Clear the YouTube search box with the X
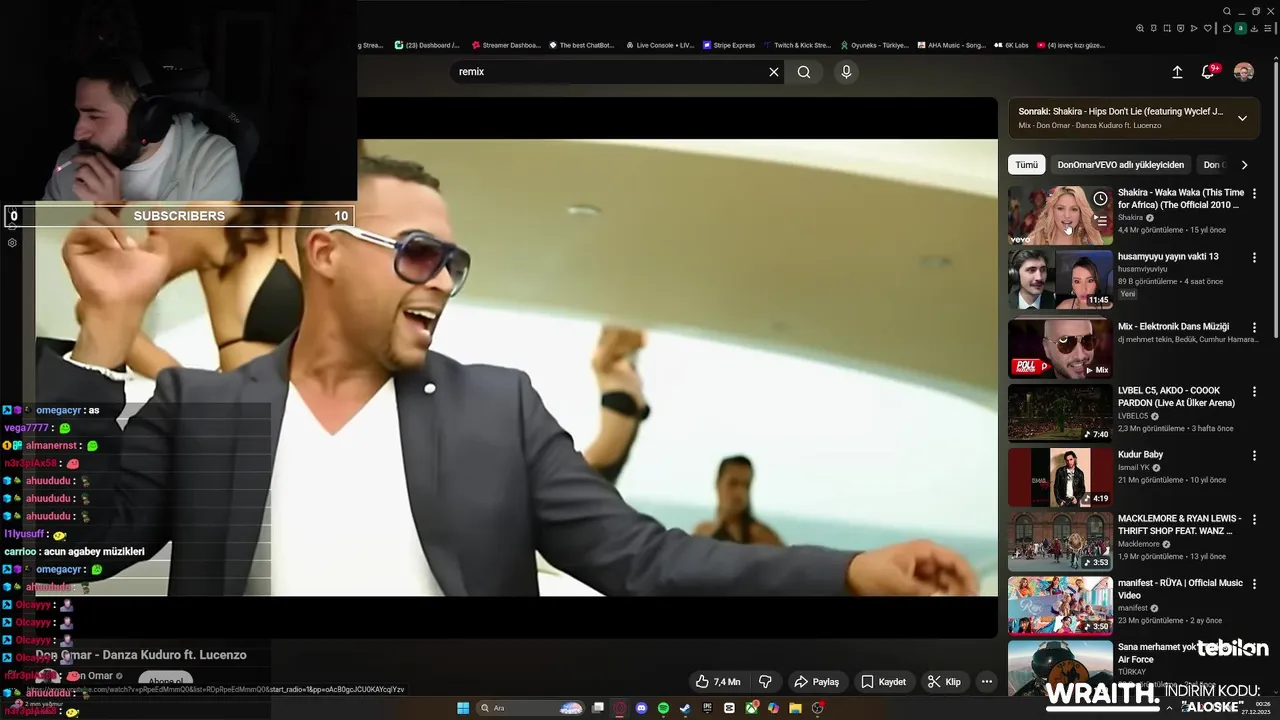The width and height of the screenshot is (1280, 720). click(773, 72)
